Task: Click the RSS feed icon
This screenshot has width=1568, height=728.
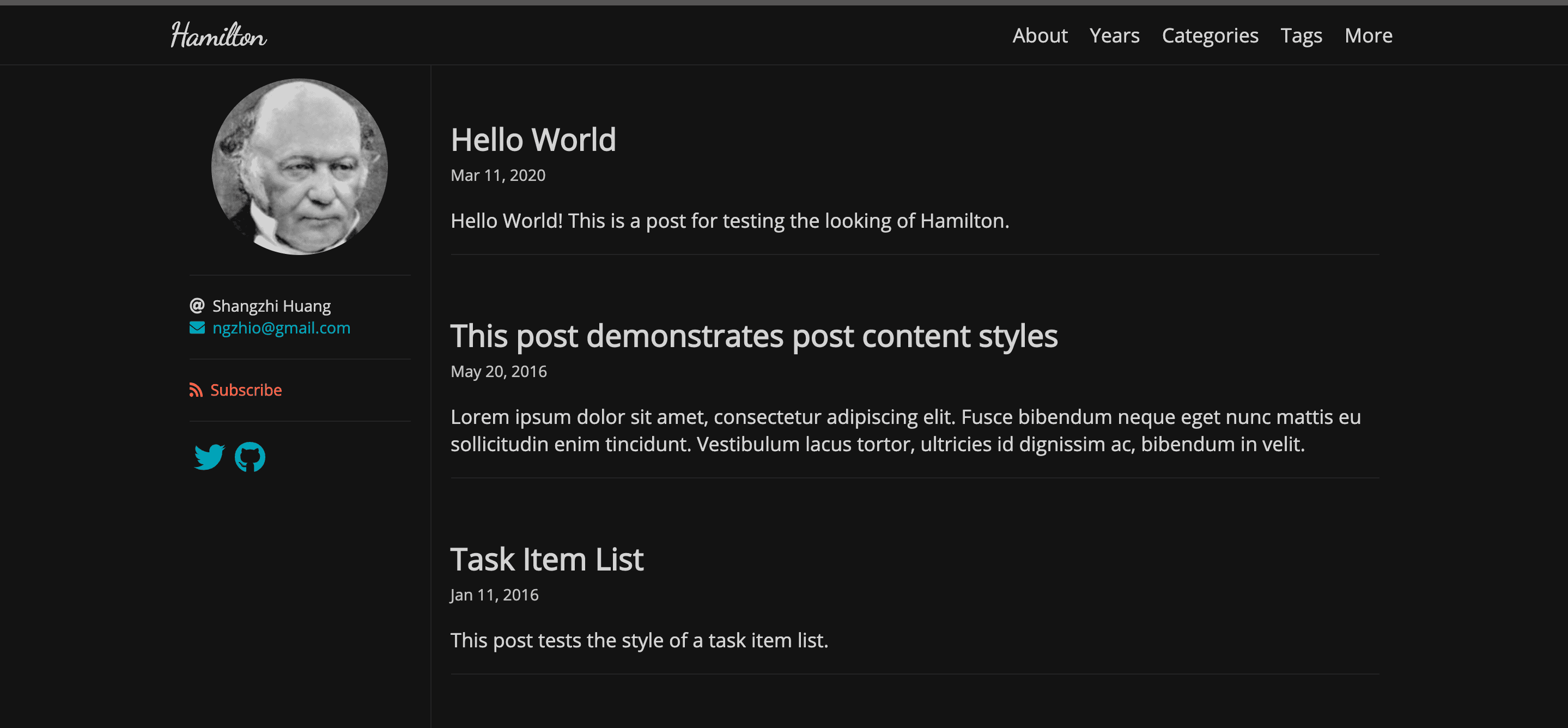Action: [196, 390]
